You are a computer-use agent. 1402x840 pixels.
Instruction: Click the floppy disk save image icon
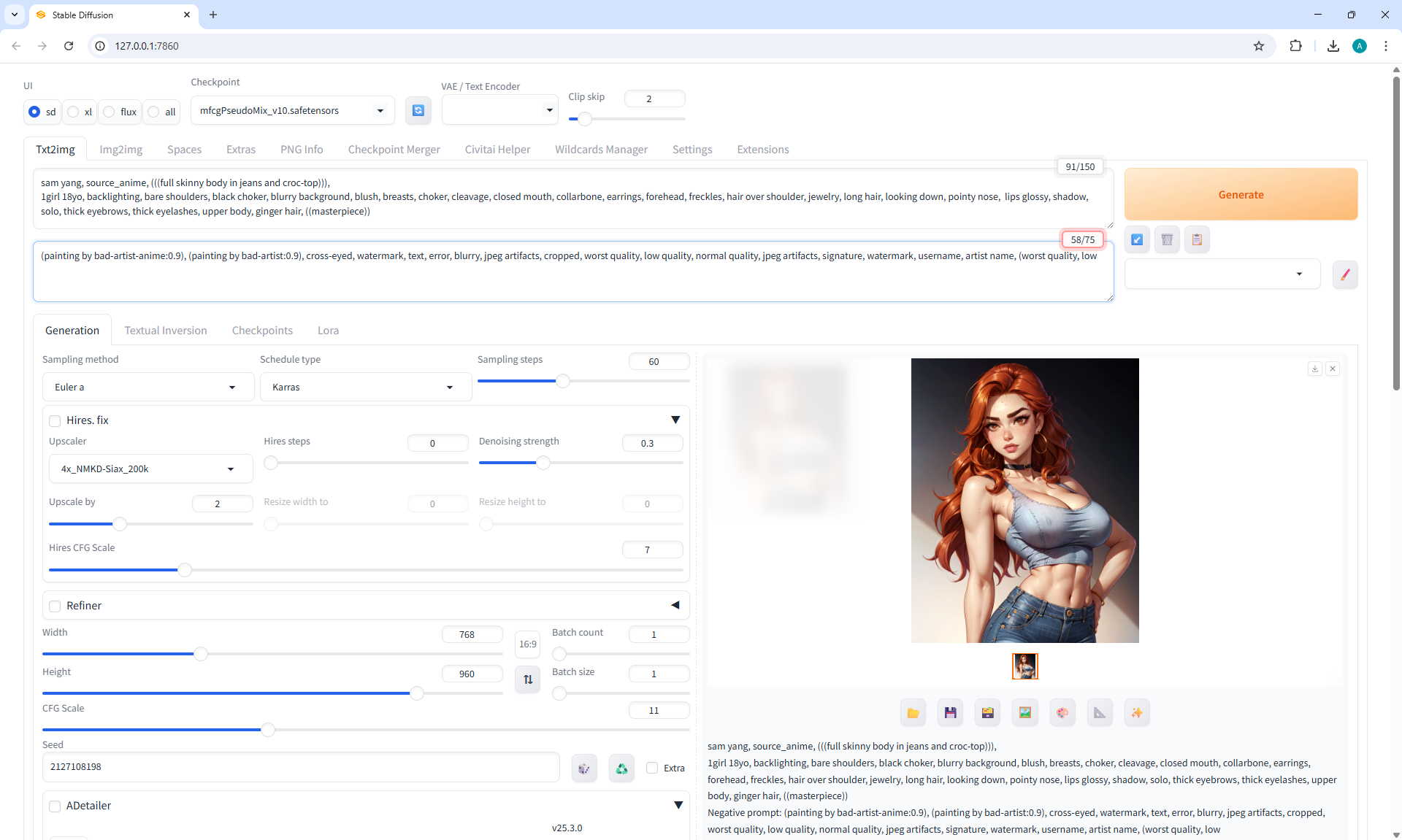[x=950, y=713]
